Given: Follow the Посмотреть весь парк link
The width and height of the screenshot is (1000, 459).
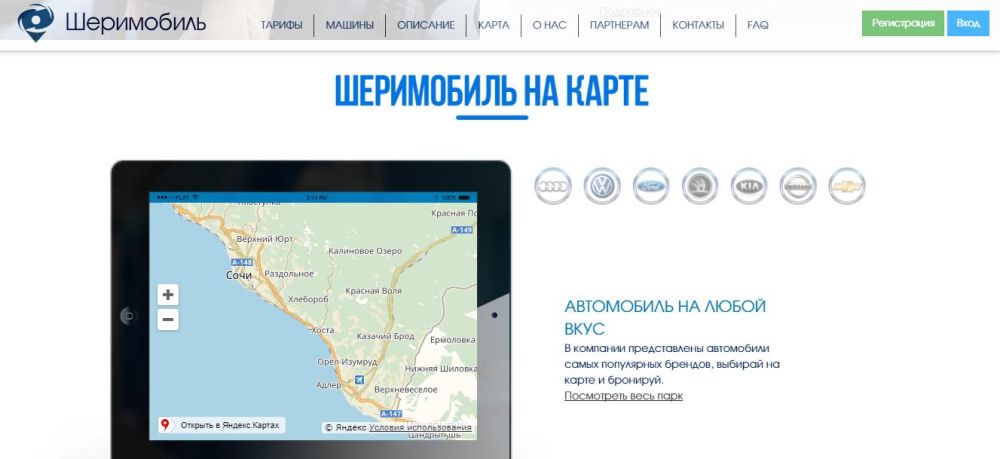Looking at the screenshot, I should click(623, 396).
